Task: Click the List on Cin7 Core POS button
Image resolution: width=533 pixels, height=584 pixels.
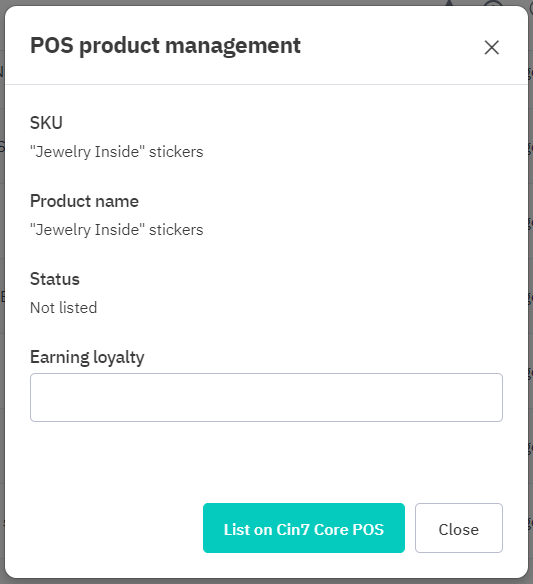Action: coord(304,528)
